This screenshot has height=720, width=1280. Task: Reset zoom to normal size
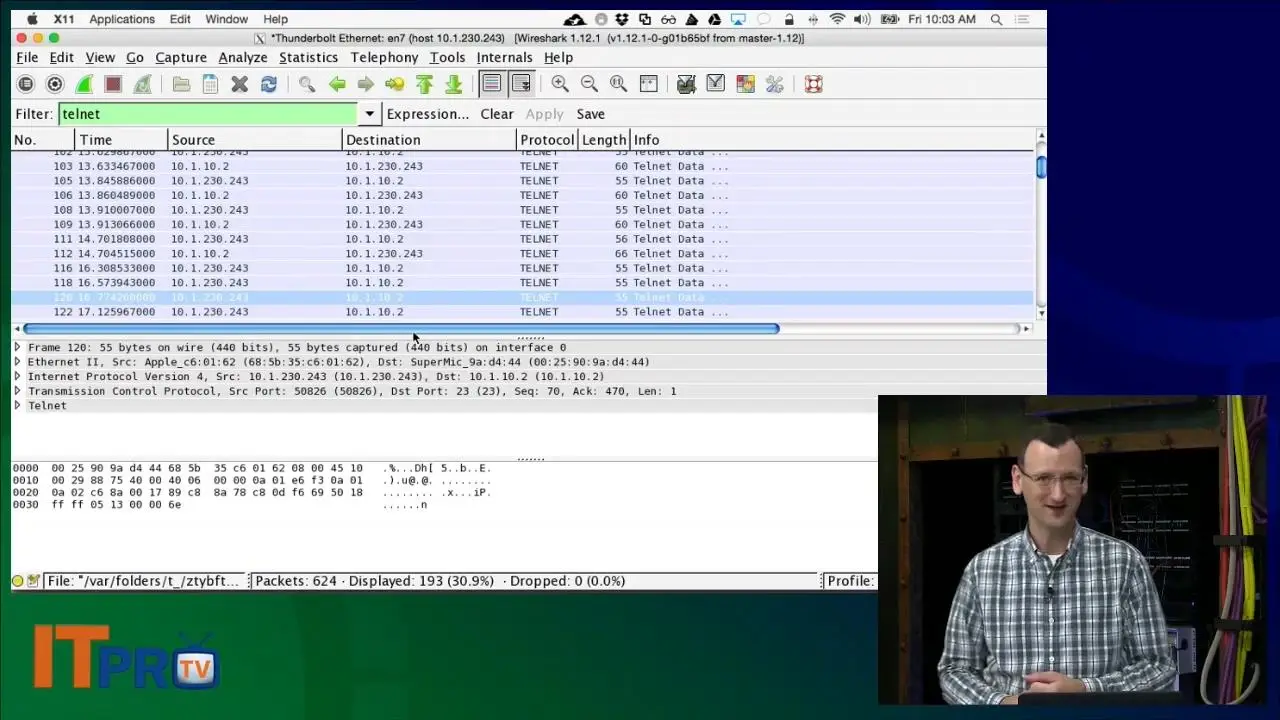point(619,84)
